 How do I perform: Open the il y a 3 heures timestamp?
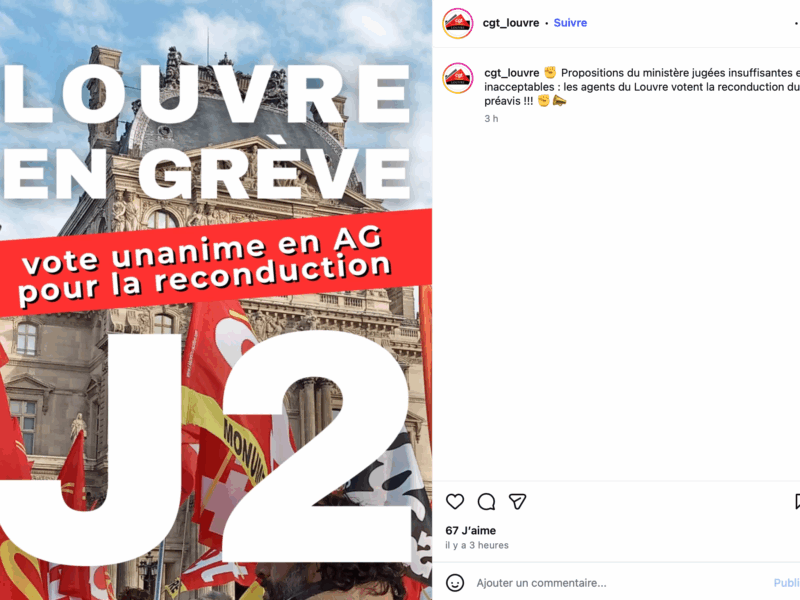(x=477, y=545)
